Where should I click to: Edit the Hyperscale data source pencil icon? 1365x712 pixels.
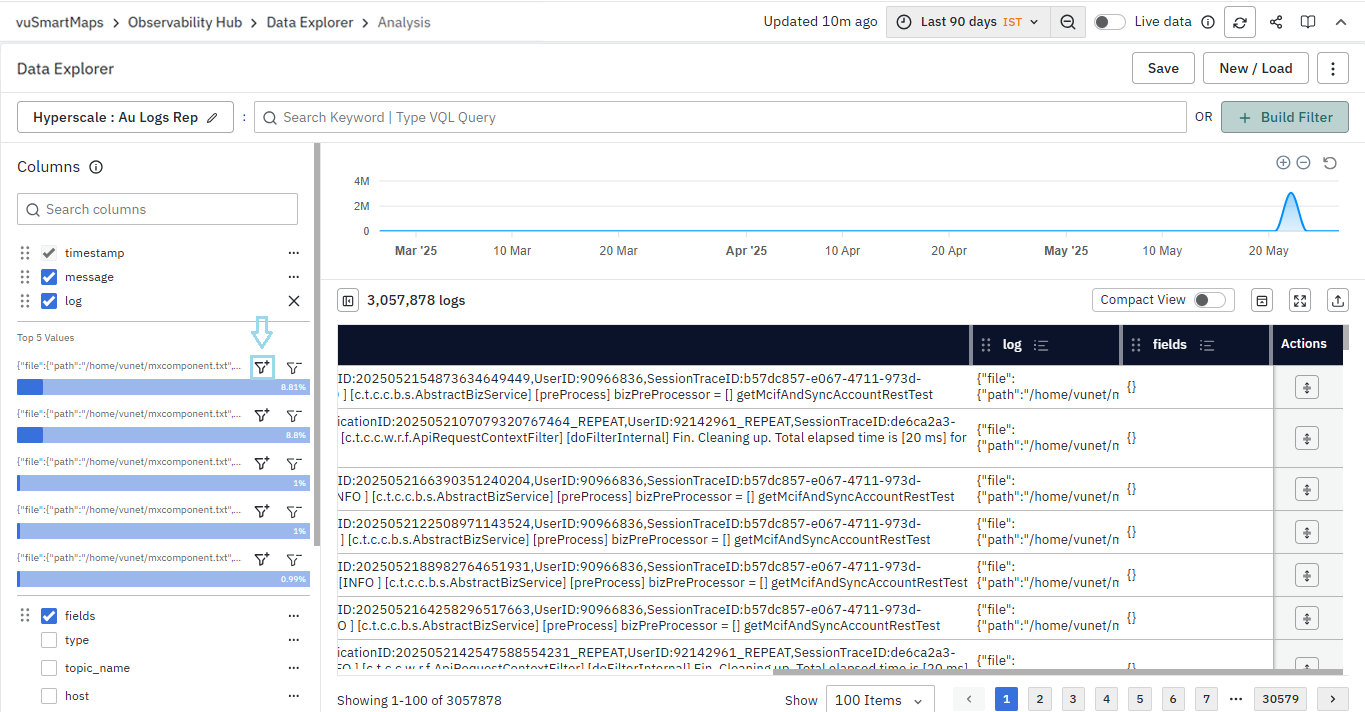point(212,118)
